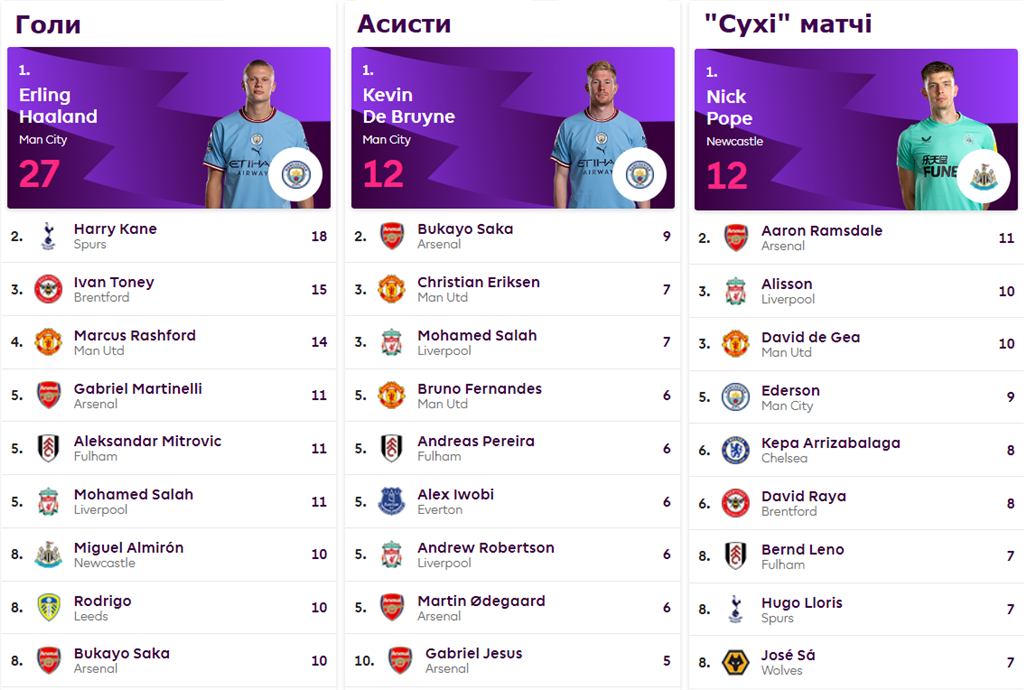Click the Everton crest next to Alex Iwobi
The image size is (1024, 690).
point(392,501)
